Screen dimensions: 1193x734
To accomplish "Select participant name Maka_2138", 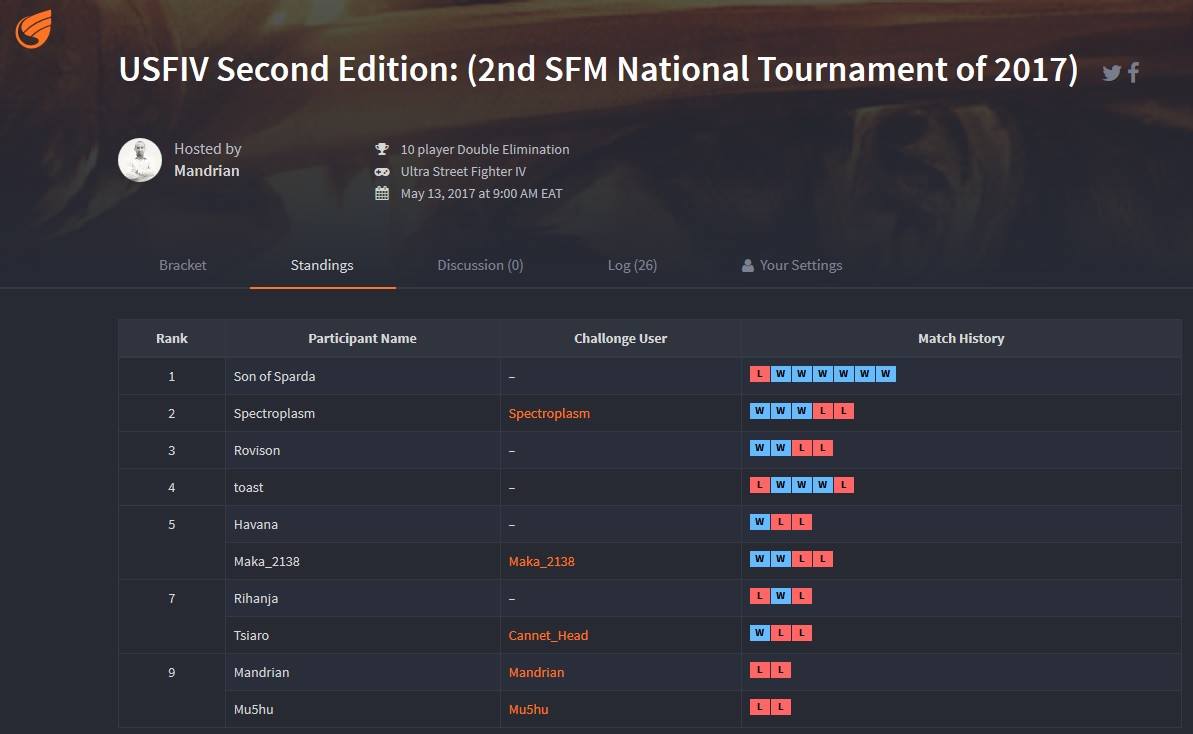I will coord(267,561).
